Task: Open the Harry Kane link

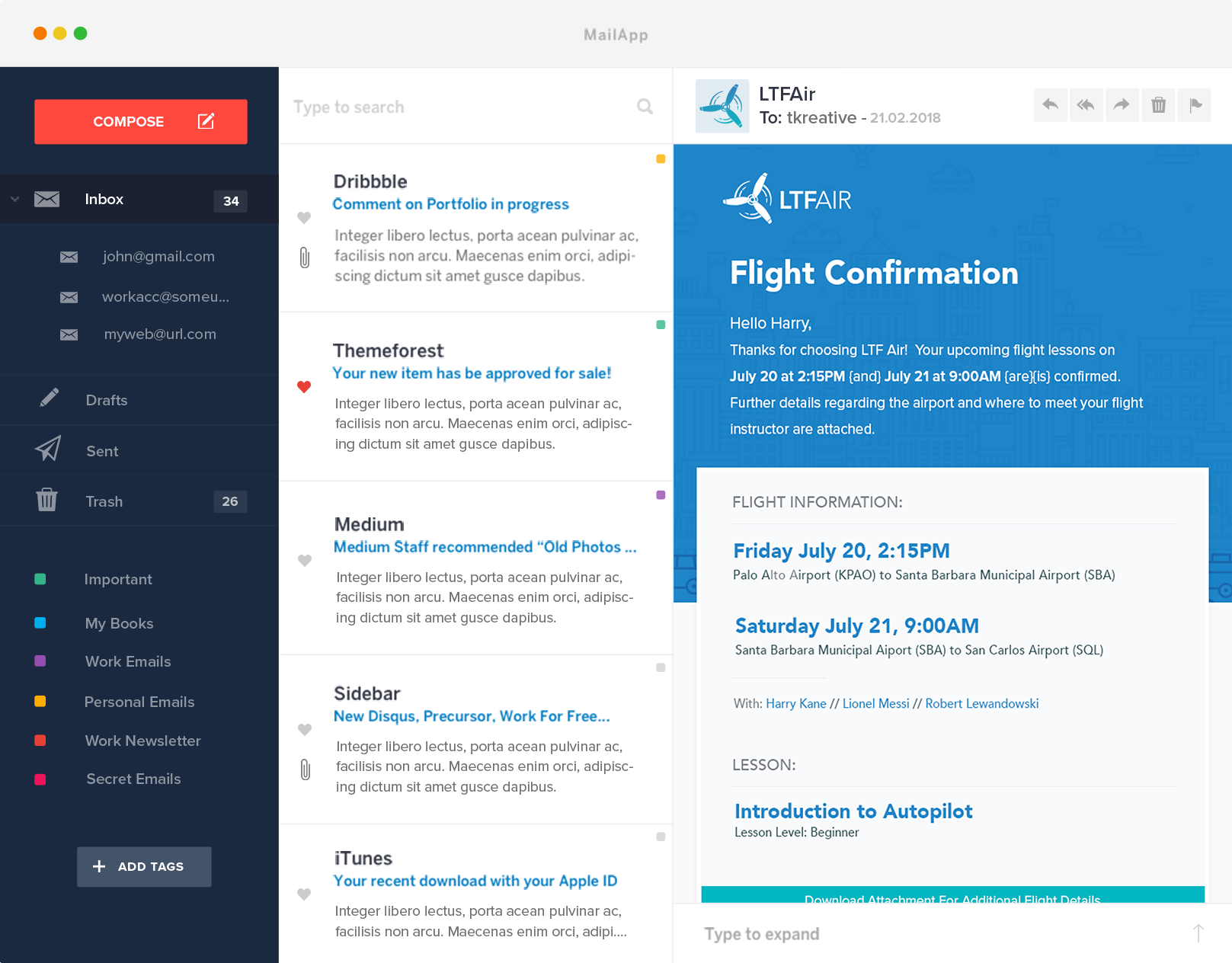Action: tap(796, 704)
